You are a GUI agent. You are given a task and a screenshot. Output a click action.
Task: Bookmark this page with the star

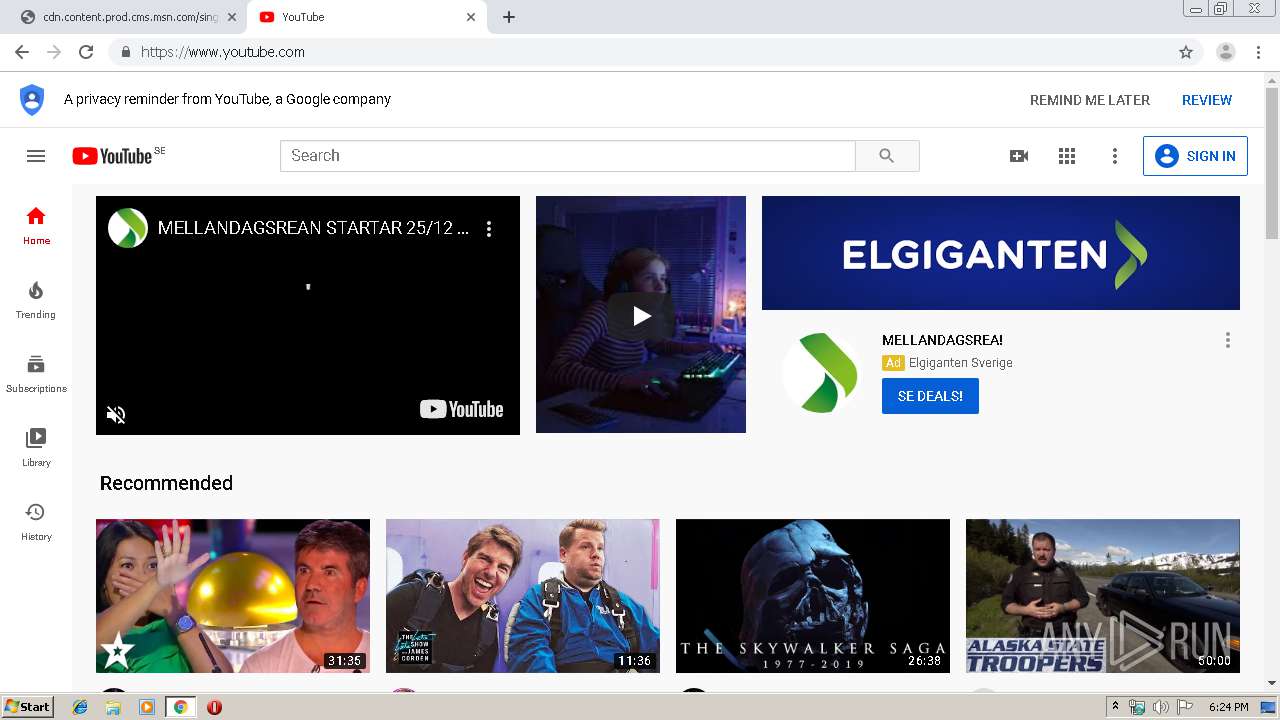1186,52
